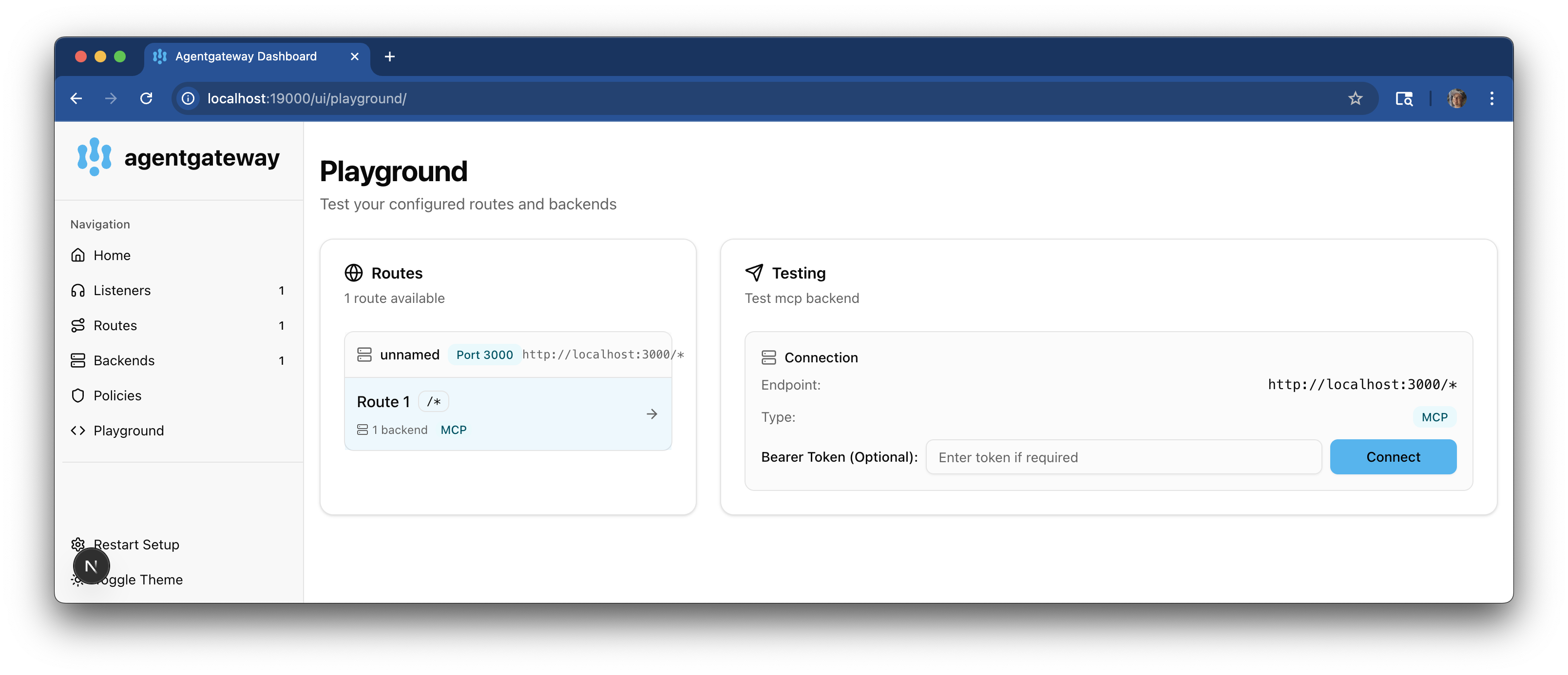
Task: Click the server icon beside Connection
Action: point(769,357)
